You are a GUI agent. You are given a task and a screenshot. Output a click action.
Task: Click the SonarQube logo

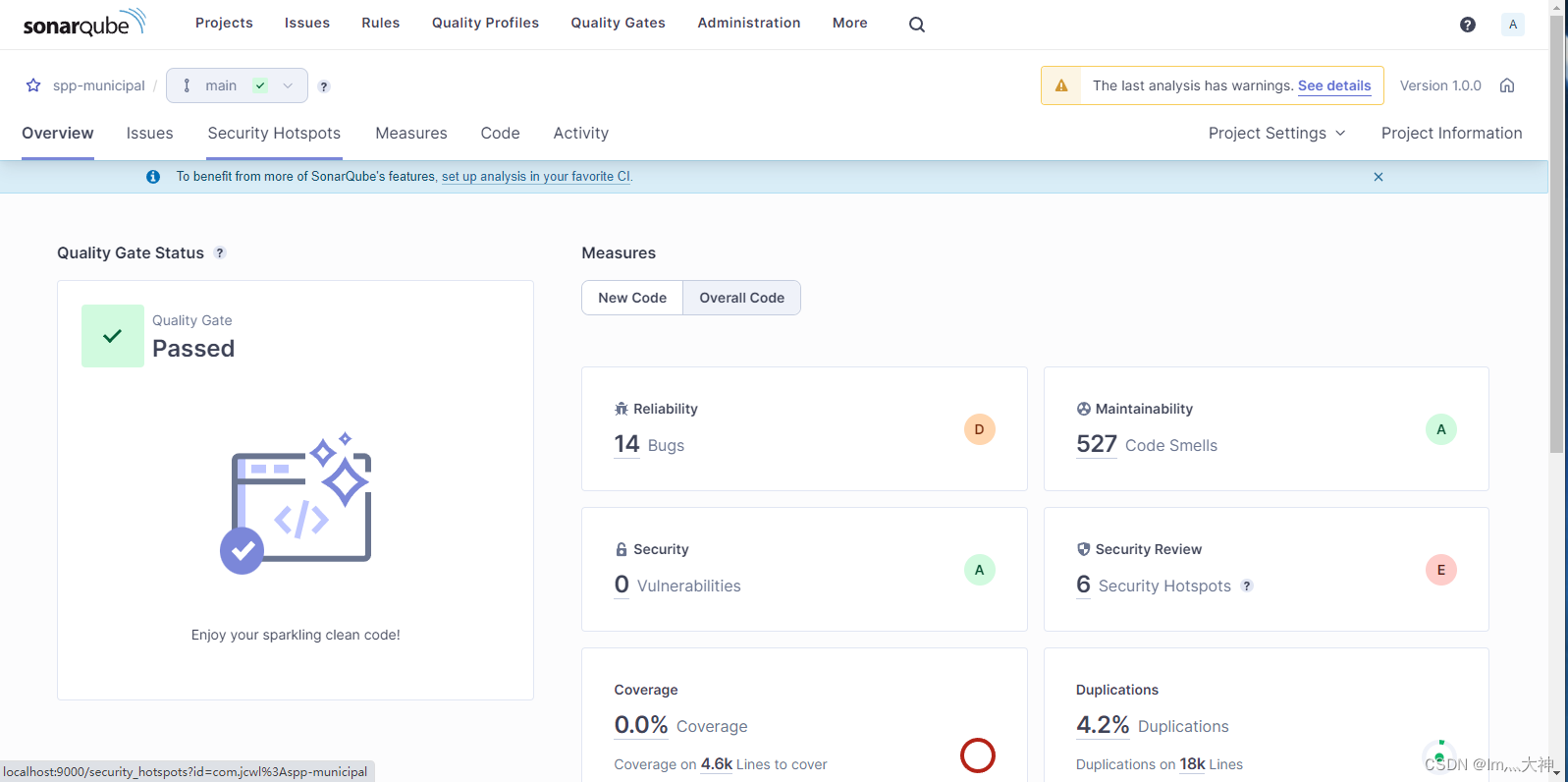tap(84, 23)
